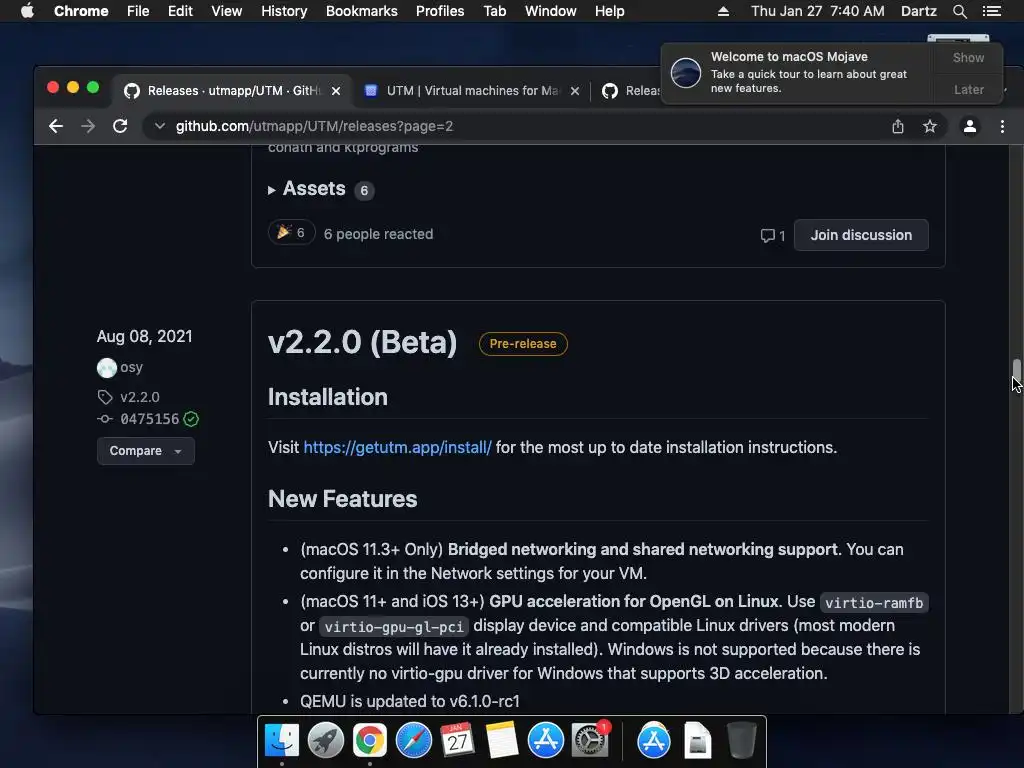Switch to the UTM Virtual machines tab
Image resolution: width=1024 pixels, height=768 pixels.
[472, 91]
